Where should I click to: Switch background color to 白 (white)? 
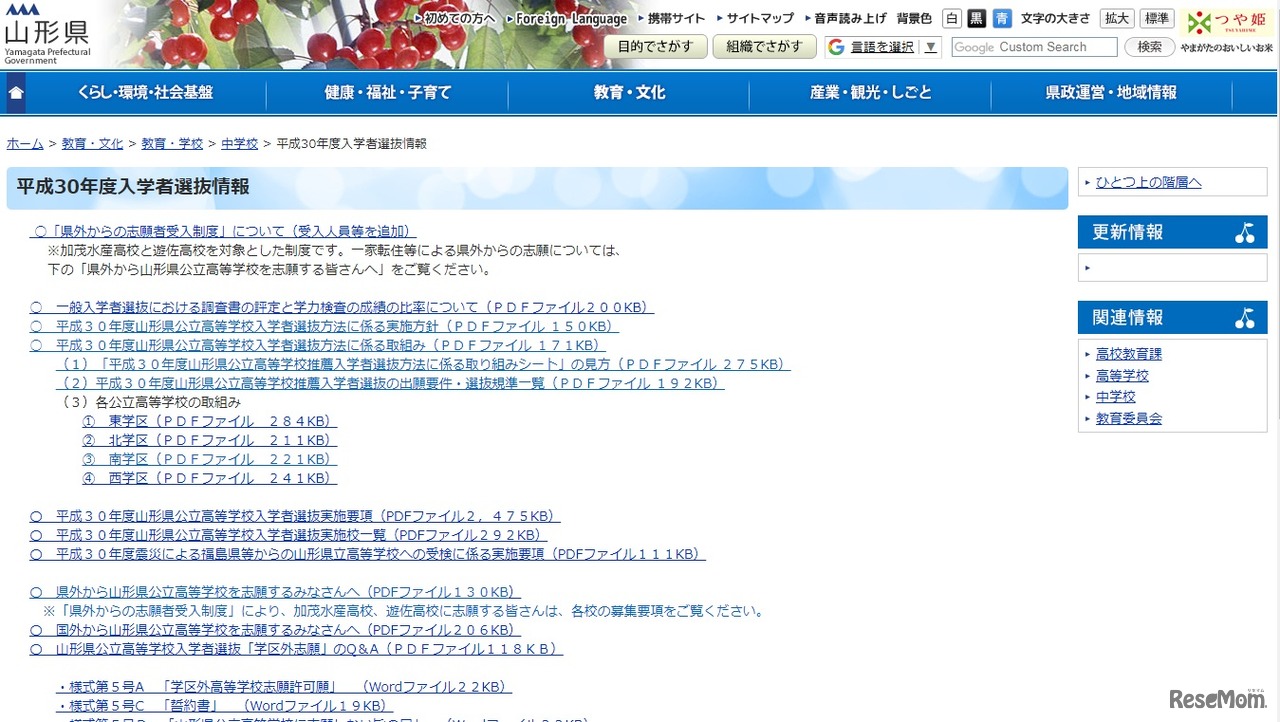[x=952, y=17]
